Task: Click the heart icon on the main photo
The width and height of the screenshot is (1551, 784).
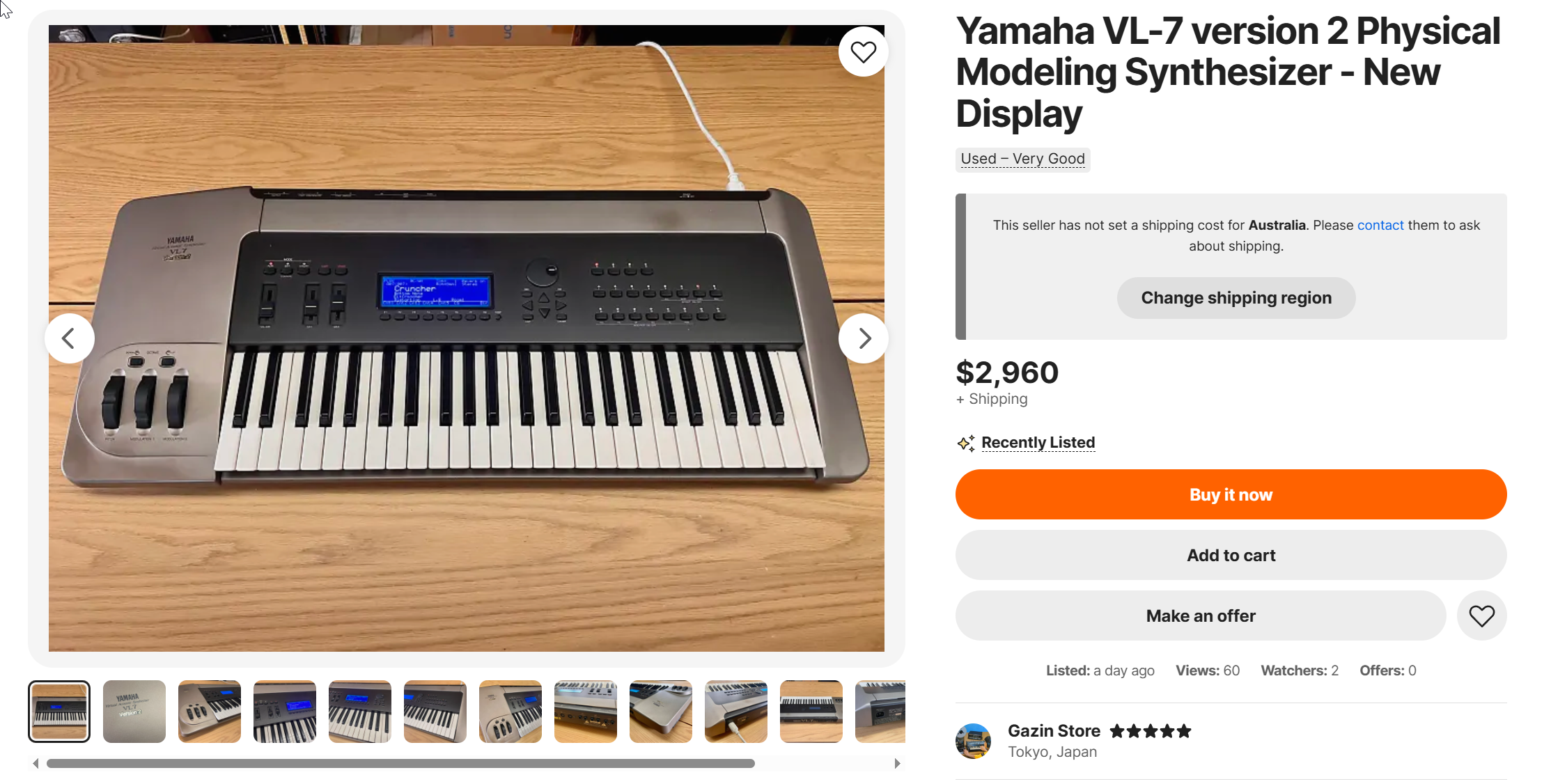Action: [863, 52]
